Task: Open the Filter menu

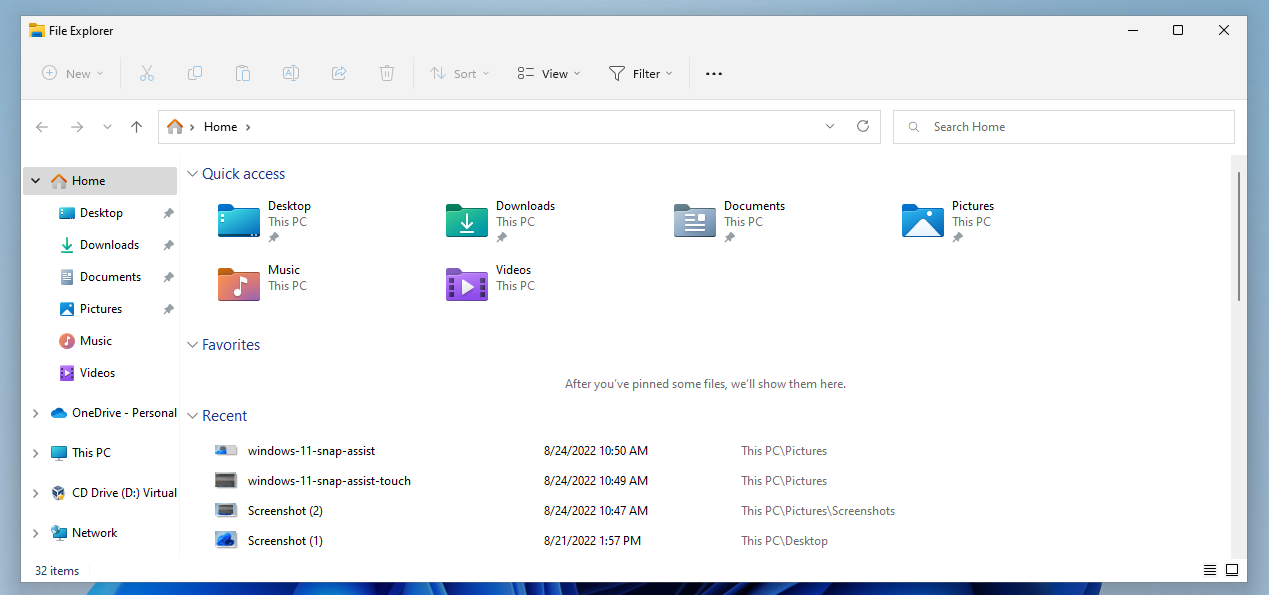Action: (641, 73)
